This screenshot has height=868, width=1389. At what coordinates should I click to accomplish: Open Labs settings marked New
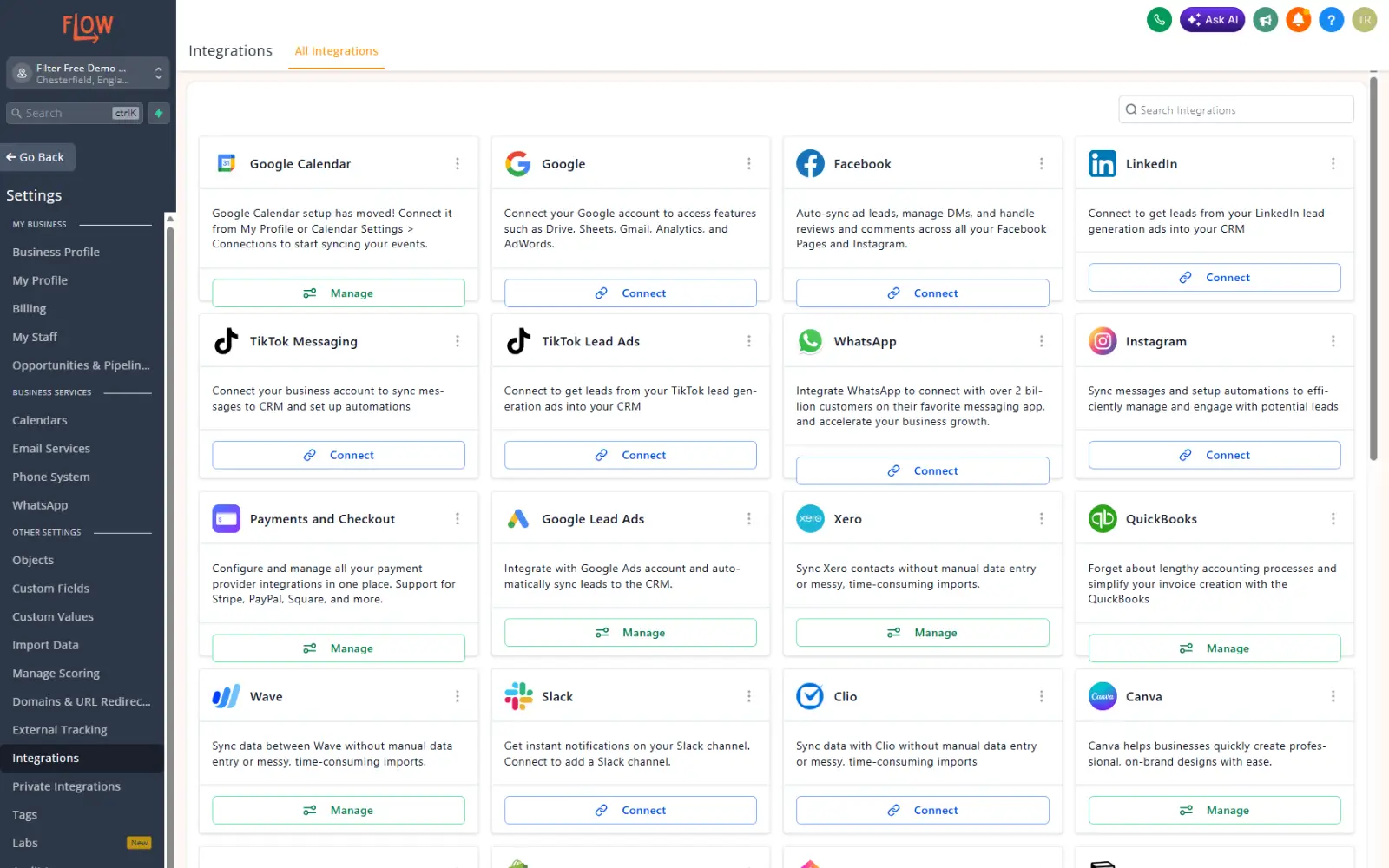click(82, 843)
